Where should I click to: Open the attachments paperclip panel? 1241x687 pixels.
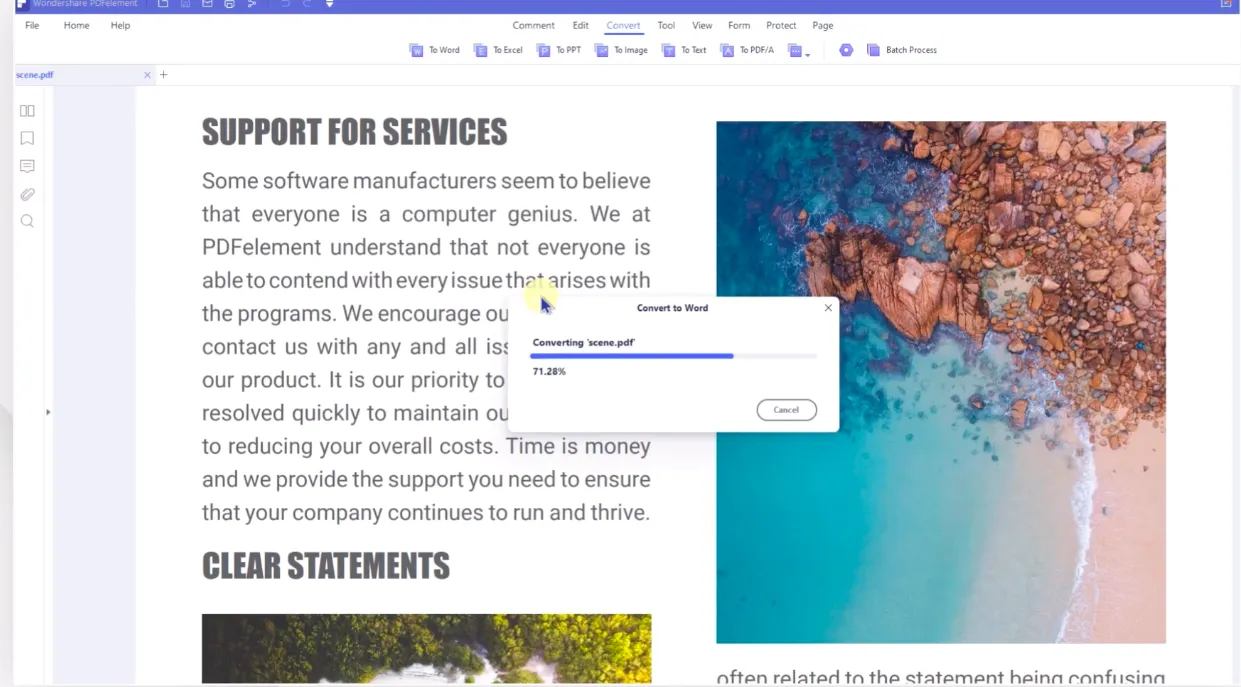click(27, 194)
